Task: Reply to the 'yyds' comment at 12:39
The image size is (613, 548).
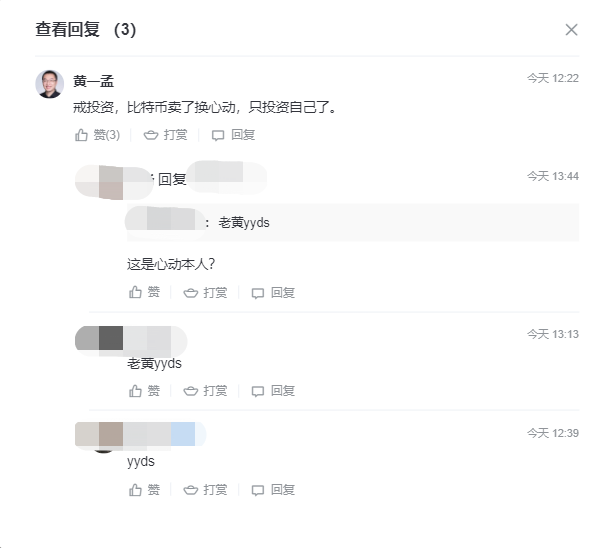Action: point(273,490)
